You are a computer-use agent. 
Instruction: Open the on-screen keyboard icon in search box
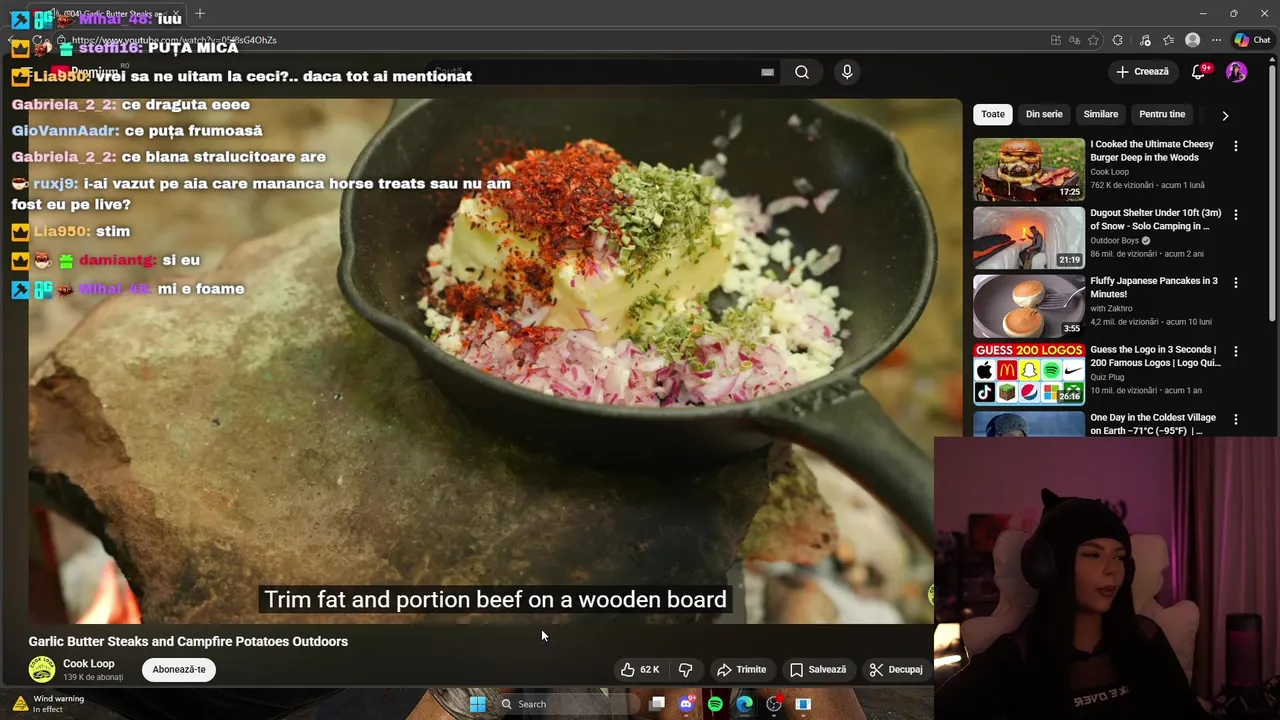[x=767, y=72]
